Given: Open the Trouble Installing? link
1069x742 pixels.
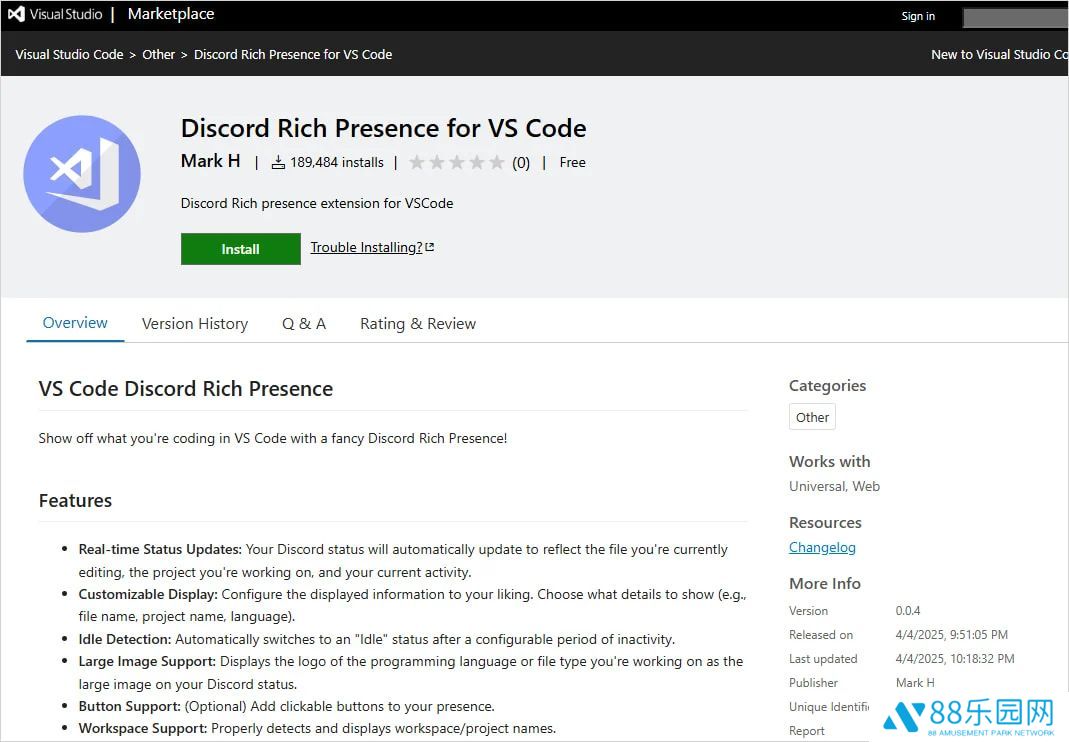Looking at the screenshot, I should tap(366, 248).
